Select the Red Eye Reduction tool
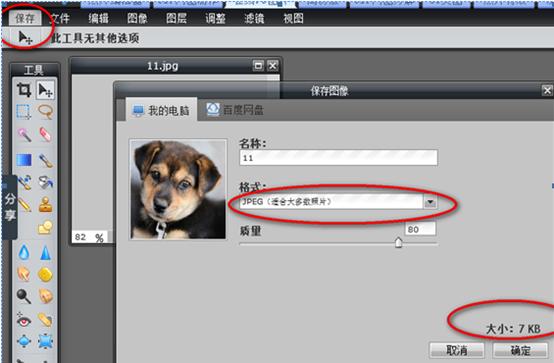The image size is (554, 363). pos(24,321)
